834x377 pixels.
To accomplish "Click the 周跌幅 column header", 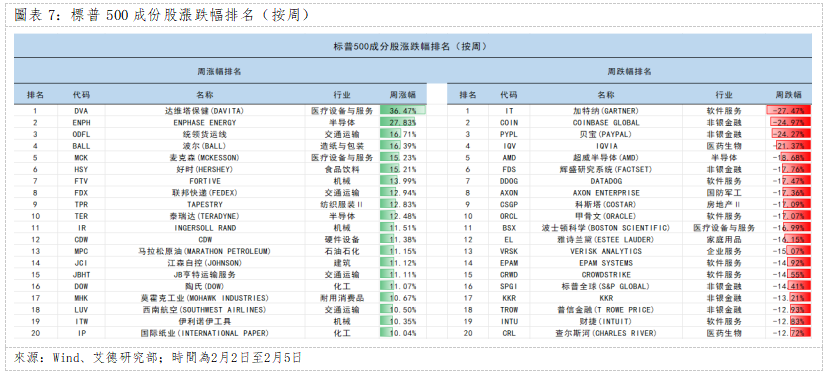I will click(789, 95).
